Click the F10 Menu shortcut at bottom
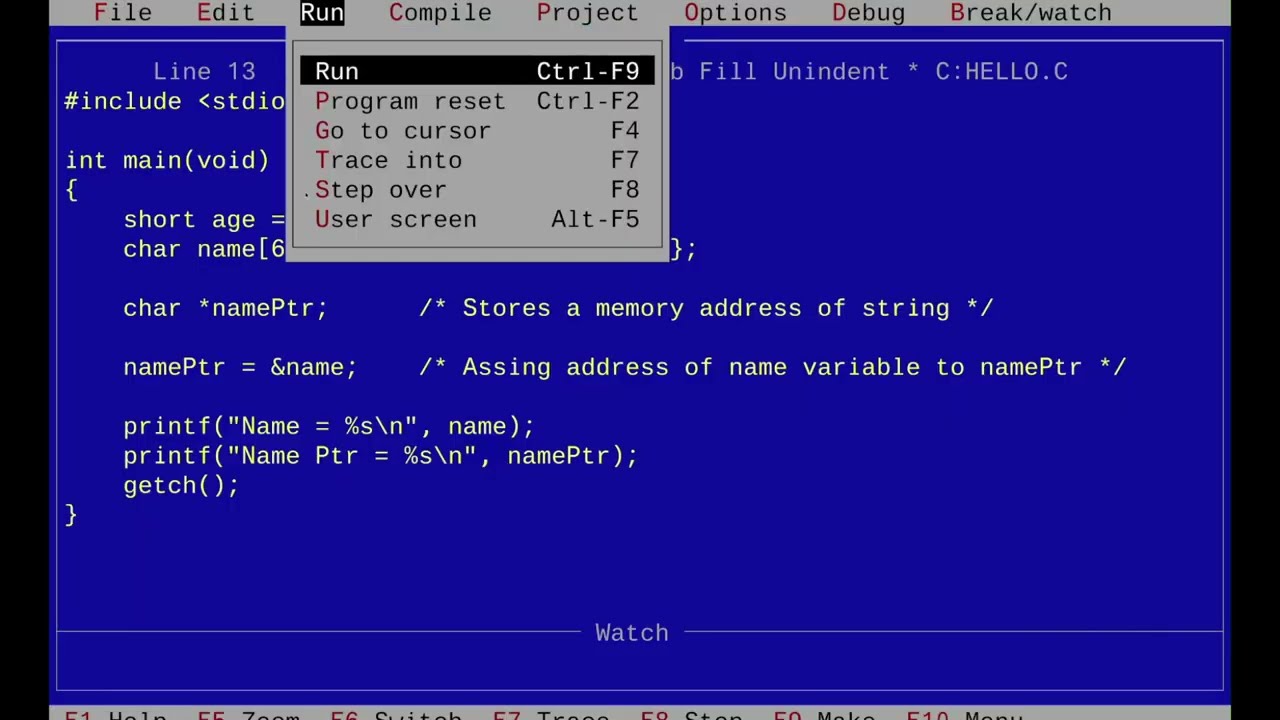Image resolution: width=1280 pixels, height=720 pixels. tap(964, 716)
